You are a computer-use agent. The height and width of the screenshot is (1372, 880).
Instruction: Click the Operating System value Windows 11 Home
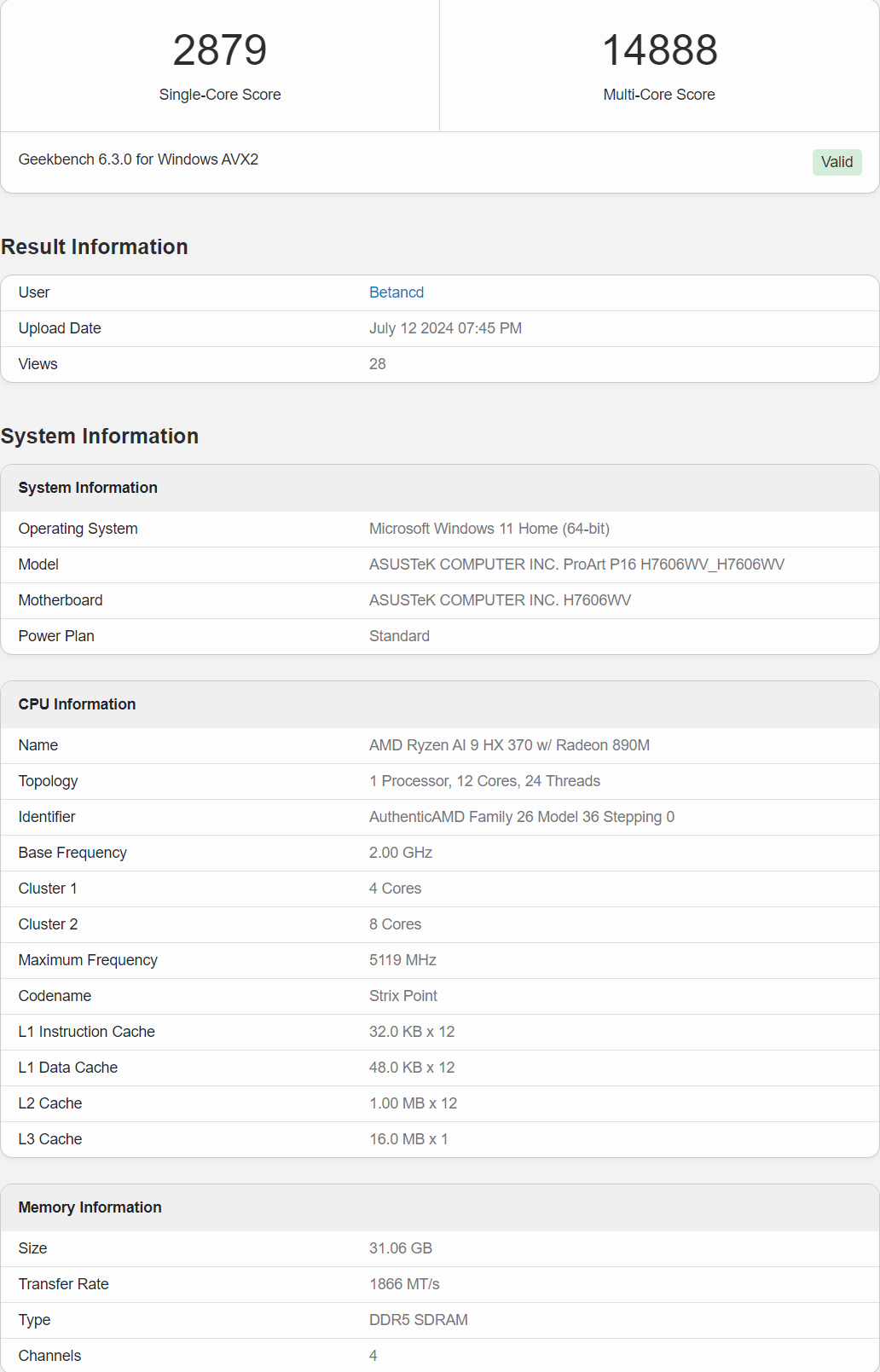[489, 529]
